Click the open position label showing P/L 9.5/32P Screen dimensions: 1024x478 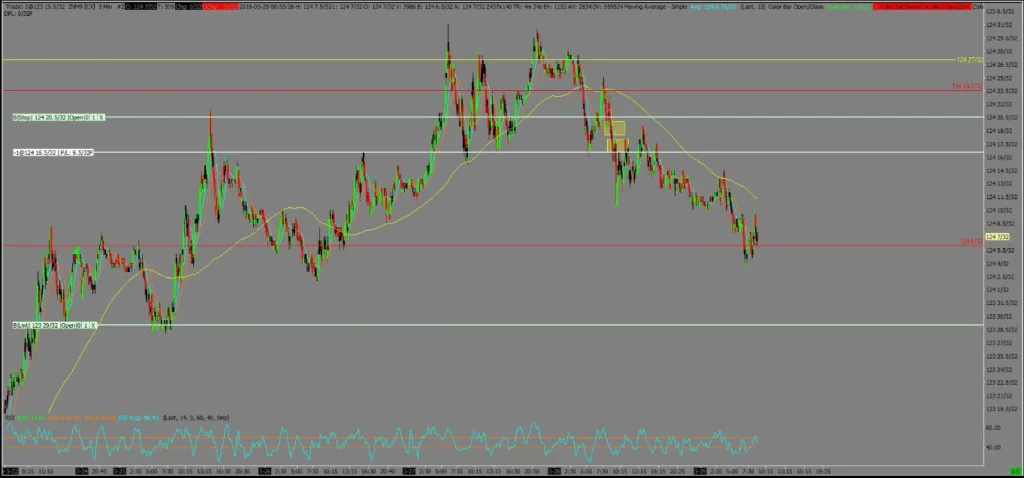point(54,153)
